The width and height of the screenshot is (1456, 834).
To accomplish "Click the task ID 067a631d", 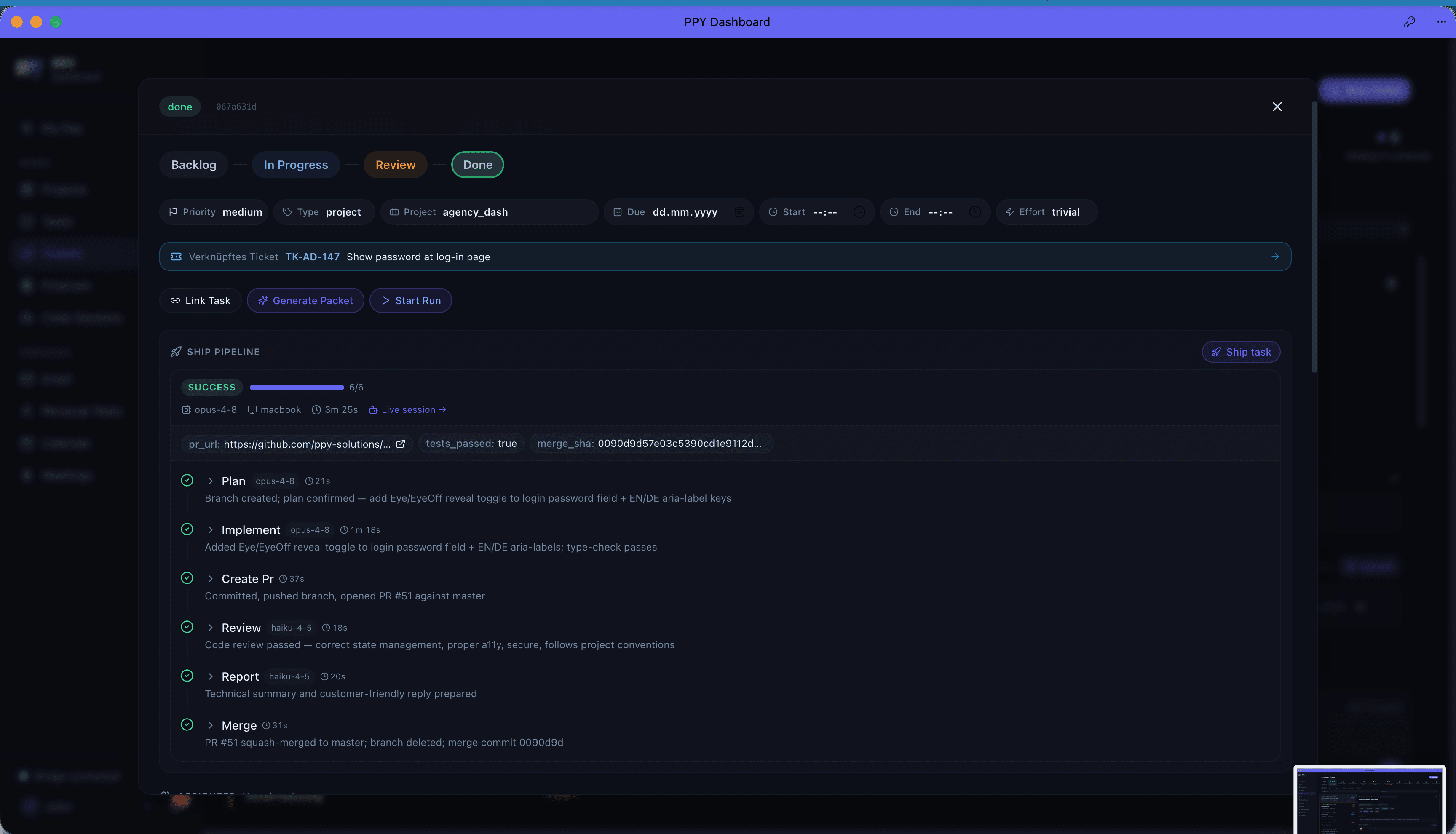I will point(236,107).
